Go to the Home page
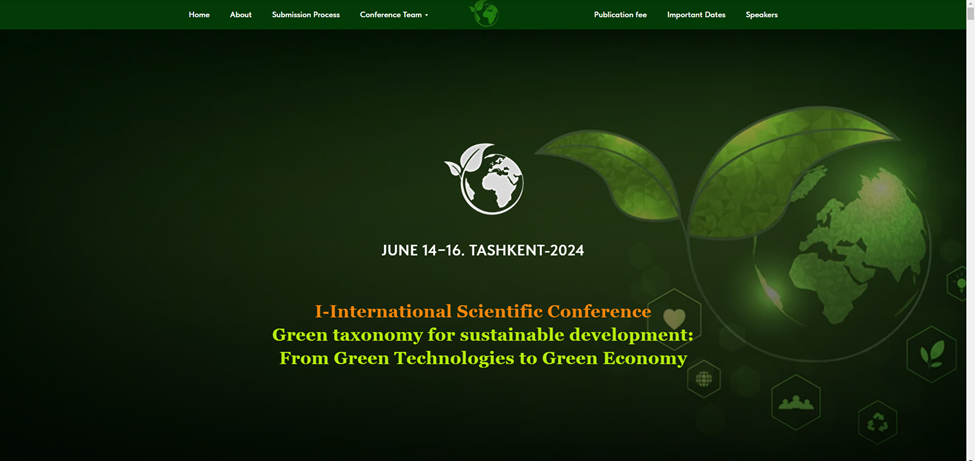The image size is (975, 461). pyautogui.click(x=199, y=15)
